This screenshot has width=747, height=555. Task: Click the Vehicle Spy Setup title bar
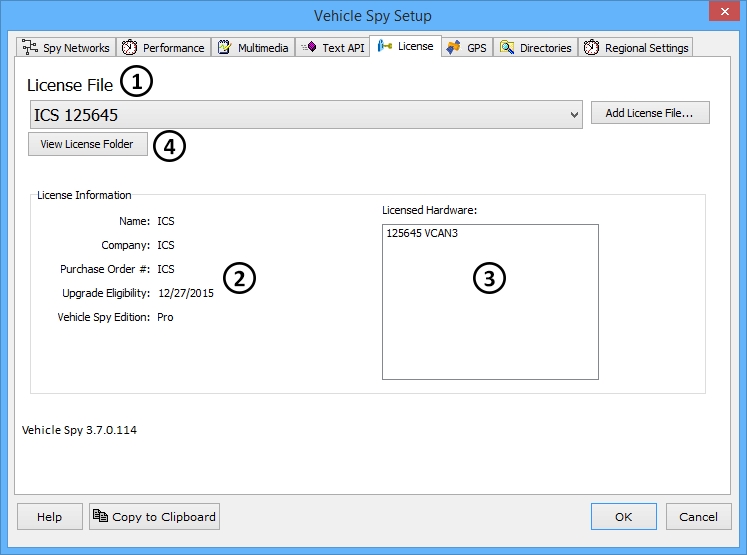coord(373,15)
